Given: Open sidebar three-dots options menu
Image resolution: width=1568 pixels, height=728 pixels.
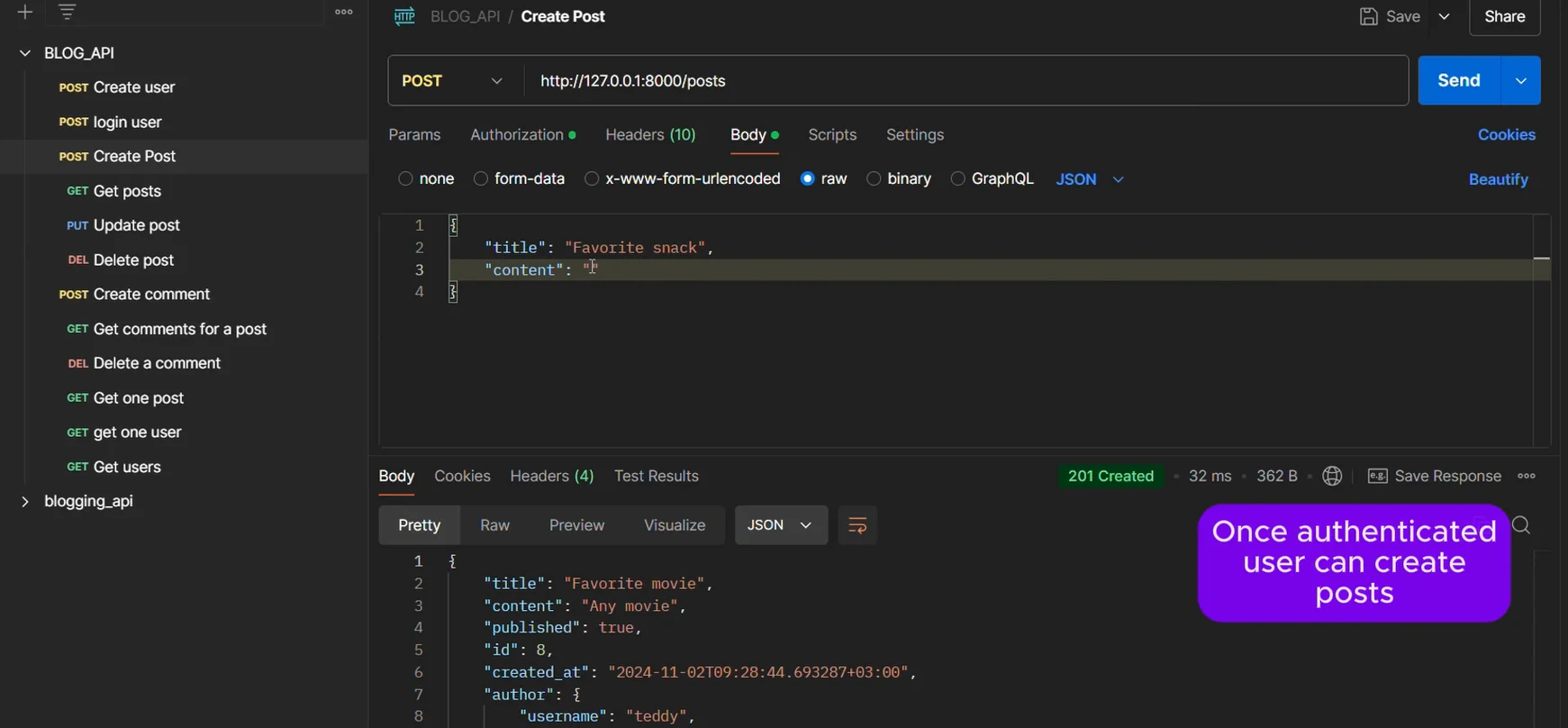Looking at the screenshot, I should 344,12.
